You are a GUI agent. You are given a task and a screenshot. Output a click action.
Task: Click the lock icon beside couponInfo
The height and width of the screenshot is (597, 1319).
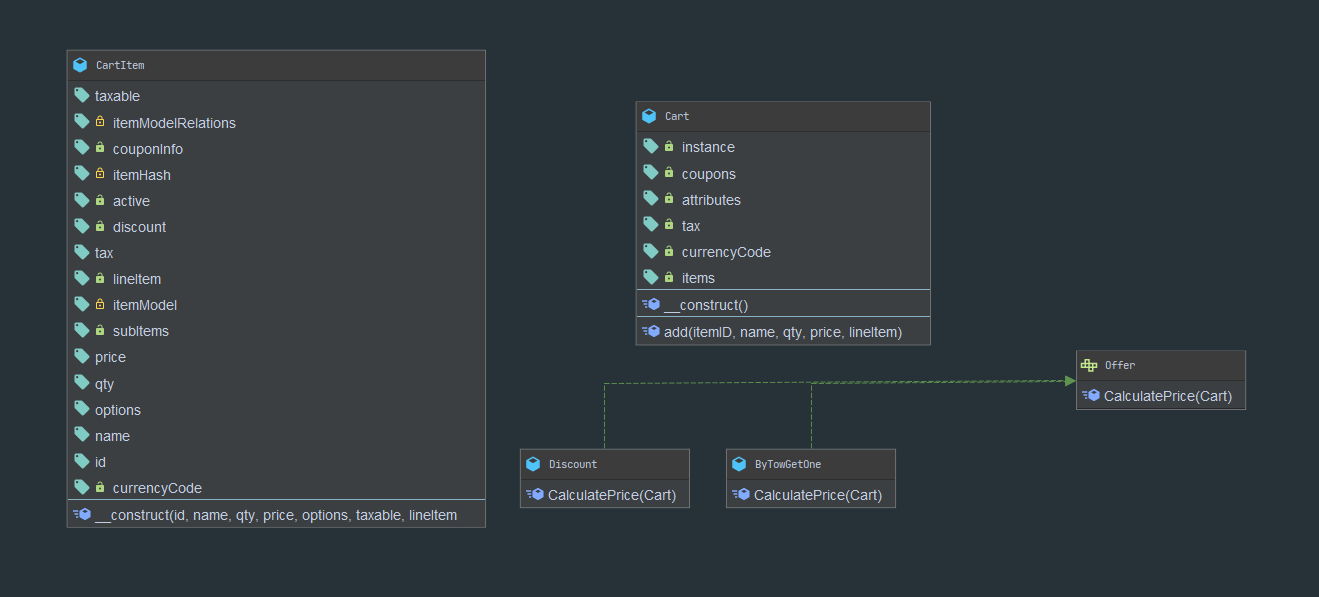tap(100, 148)
